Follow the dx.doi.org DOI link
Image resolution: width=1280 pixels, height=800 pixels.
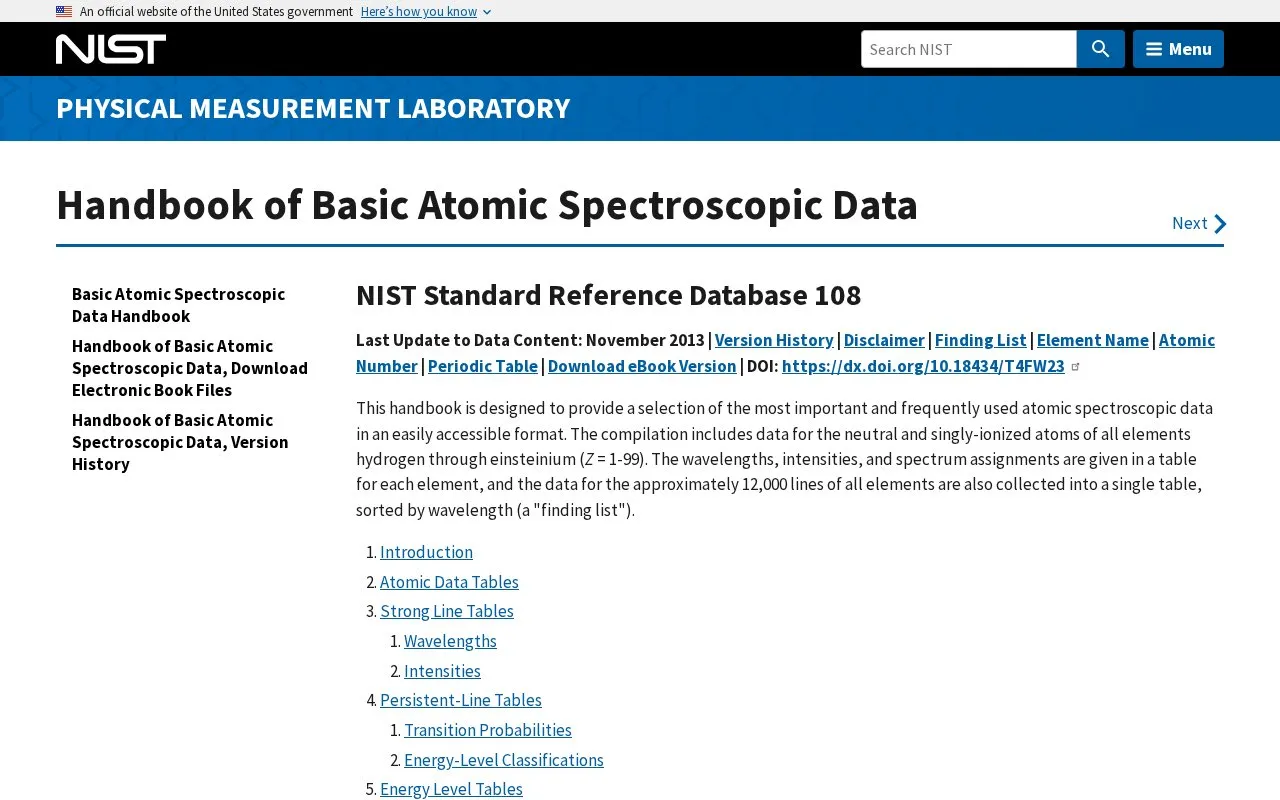tap(923, 366)
